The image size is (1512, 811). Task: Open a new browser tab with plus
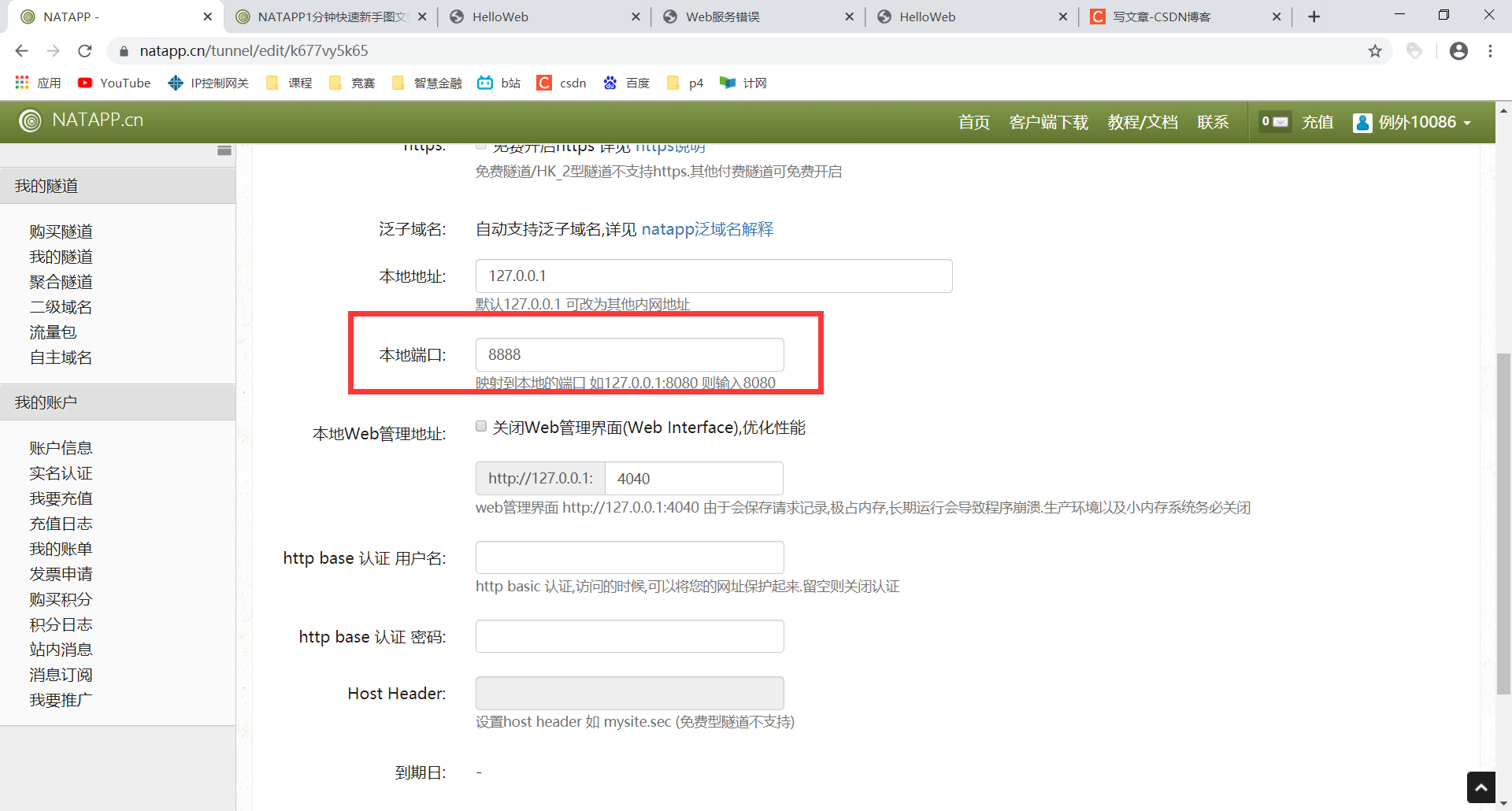[x=1314, y=17]
